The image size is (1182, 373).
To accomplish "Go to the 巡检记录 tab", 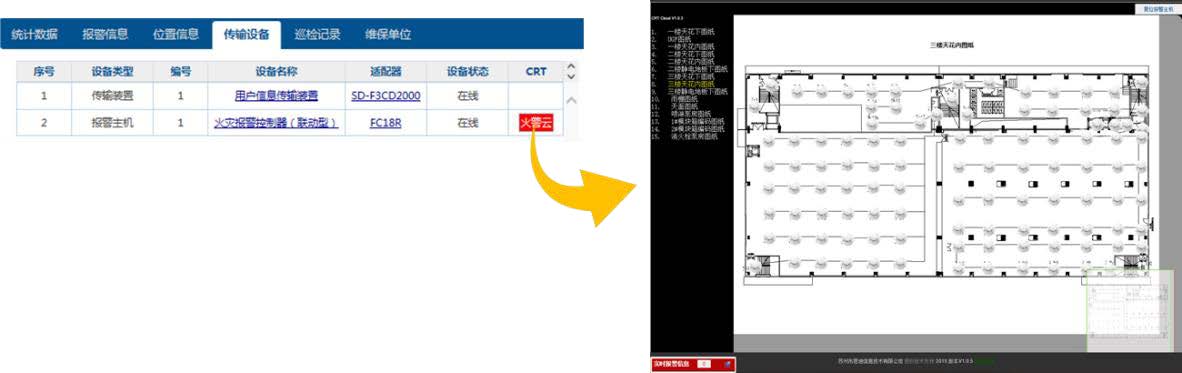I will coord(317,34).
